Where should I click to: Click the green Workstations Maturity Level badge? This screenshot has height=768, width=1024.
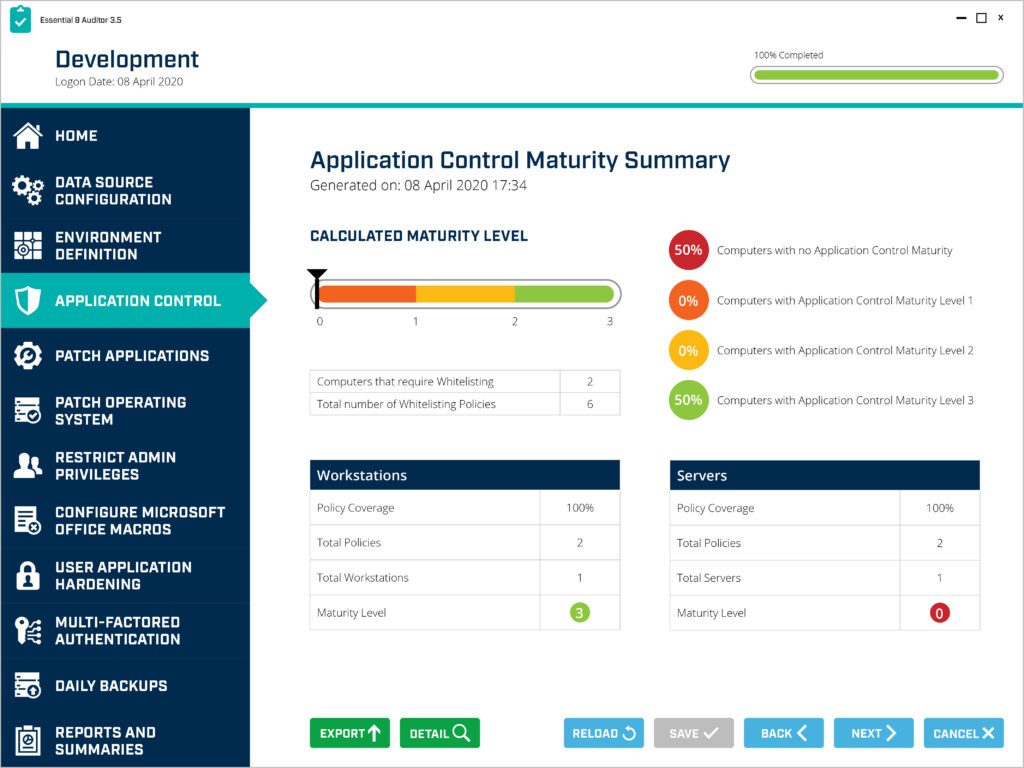578,613
